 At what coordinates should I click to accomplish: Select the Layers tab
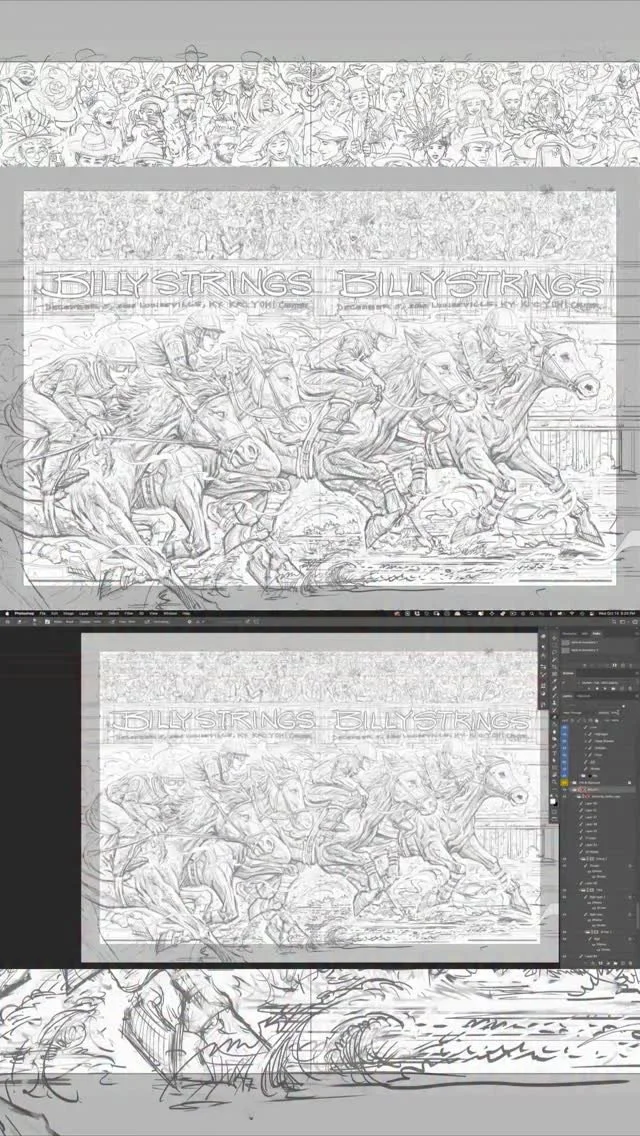[567, 696]
